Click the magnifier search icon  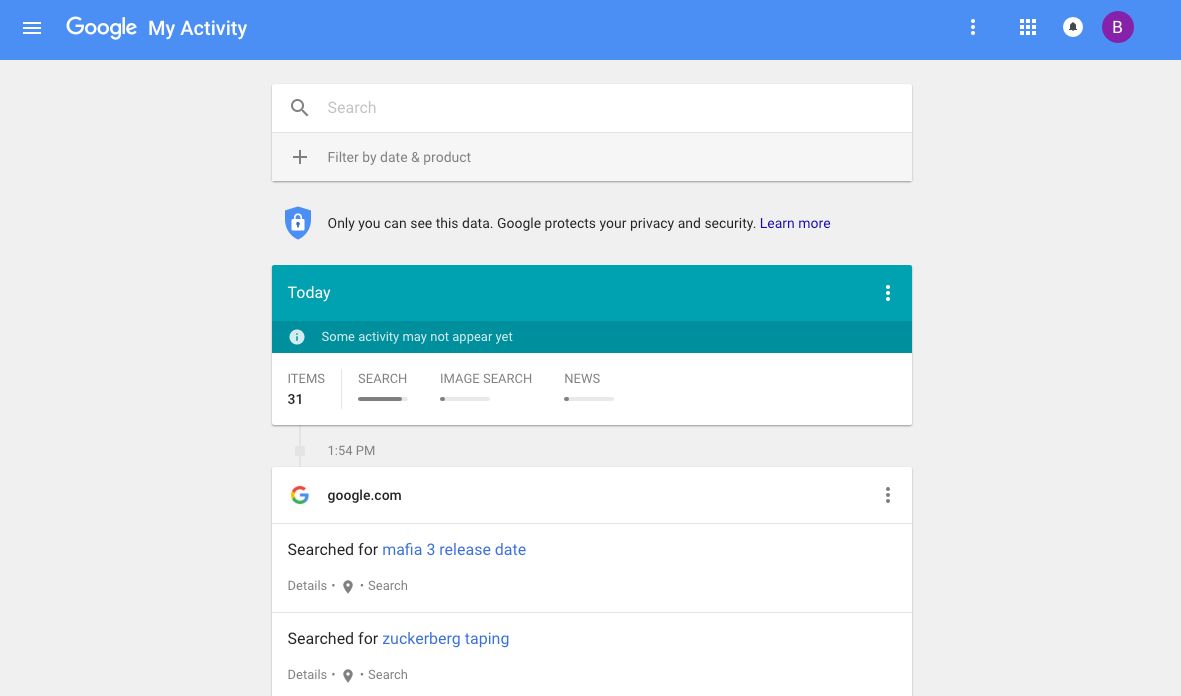pyautogui.click(x=299, y=108)
